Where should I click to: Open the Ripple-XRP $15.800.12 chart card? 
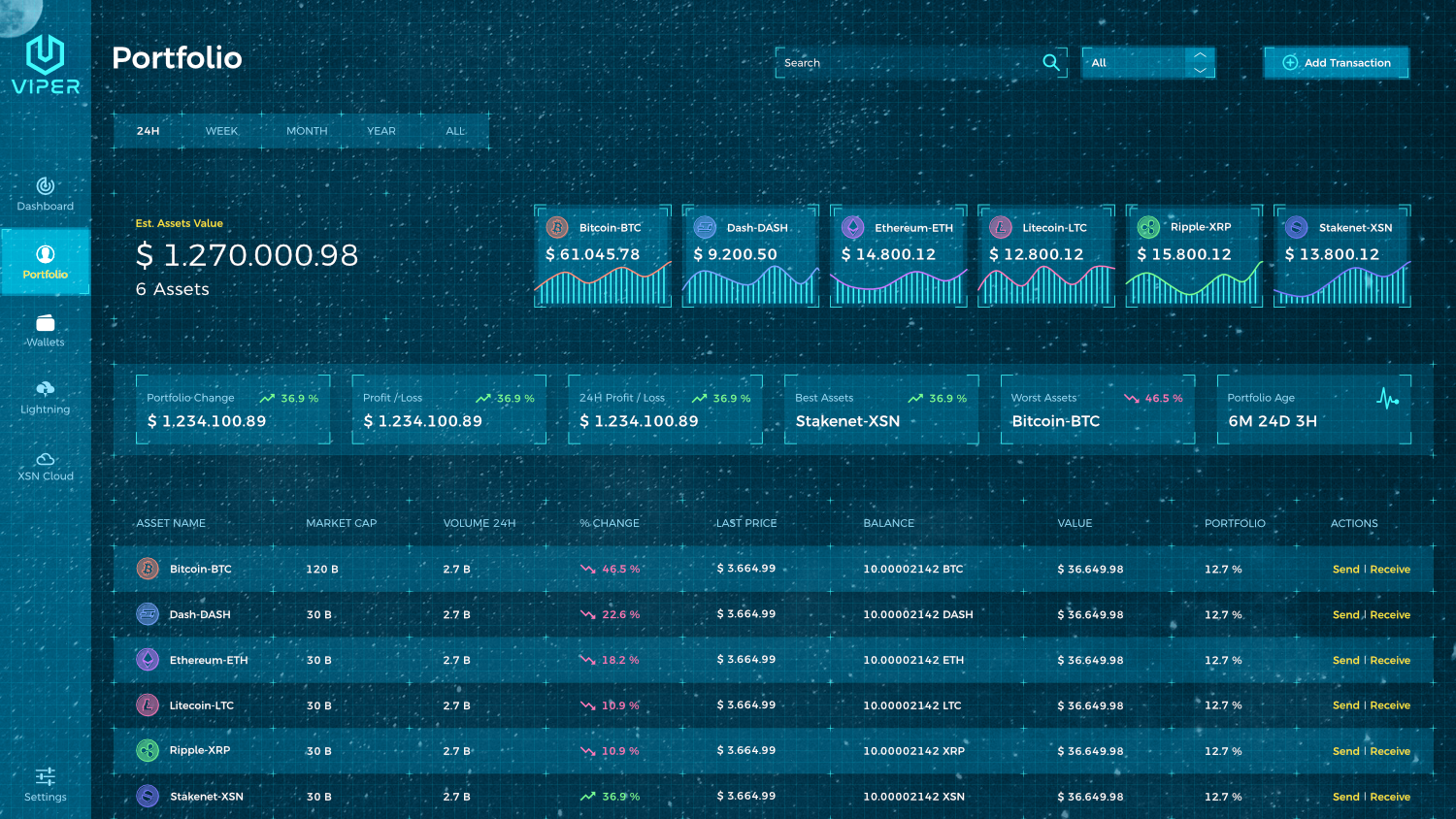1194,256
